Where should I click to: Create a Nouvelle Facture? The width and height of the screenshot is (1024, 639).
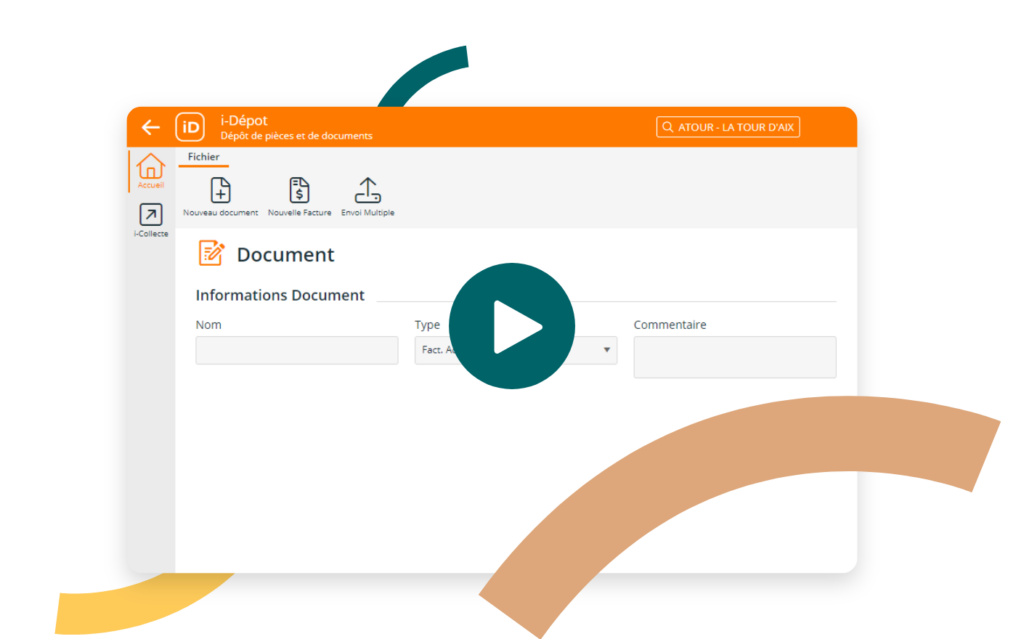[299, 196]
